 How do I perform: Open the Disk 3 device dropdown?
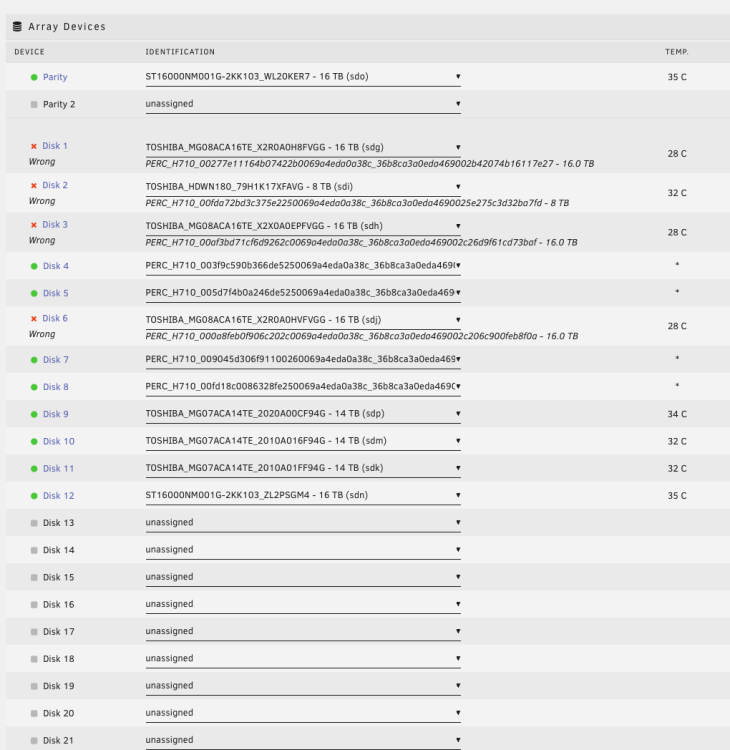[x=303, y=226]
